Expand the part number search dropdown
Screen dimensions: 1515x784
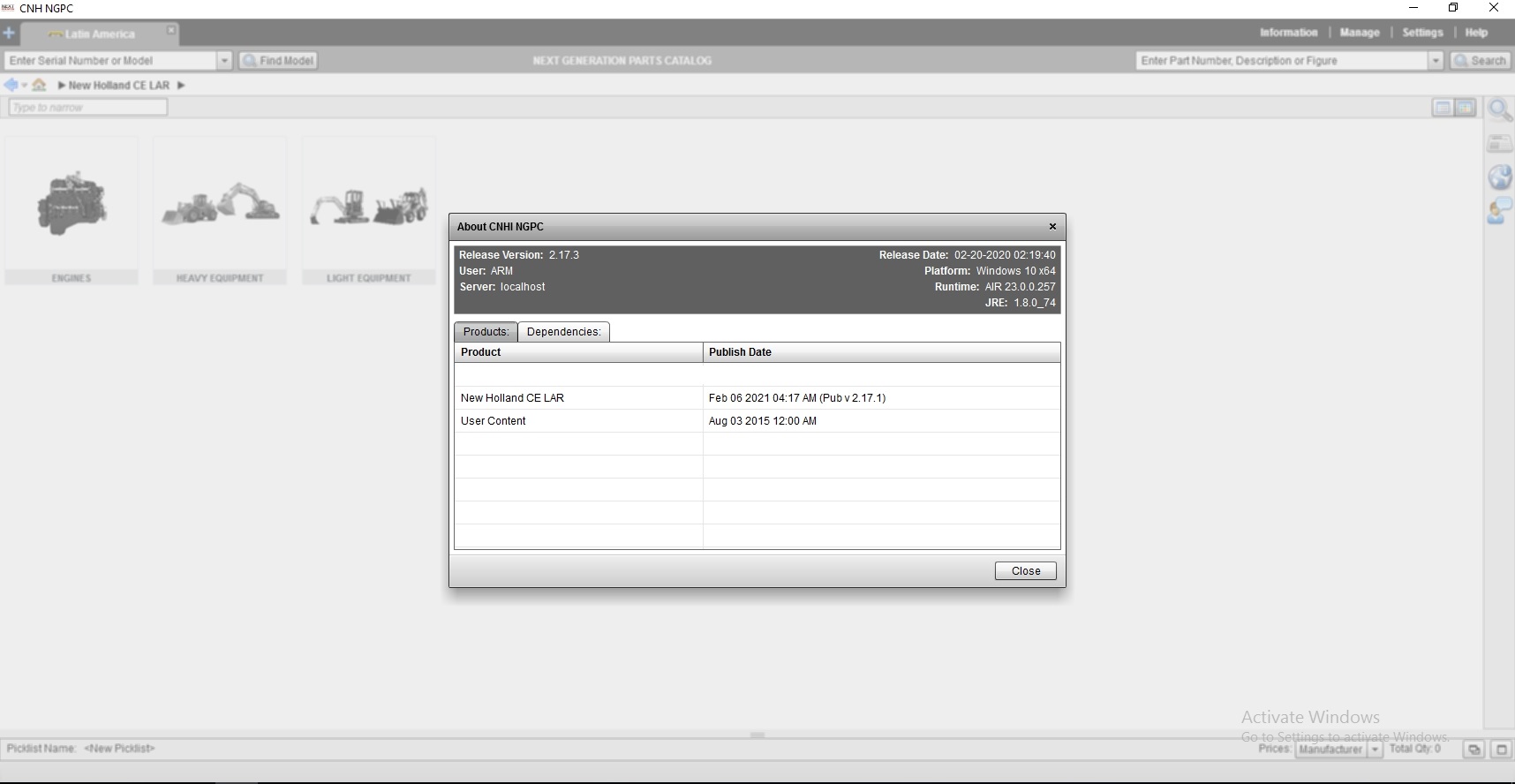1436,61
